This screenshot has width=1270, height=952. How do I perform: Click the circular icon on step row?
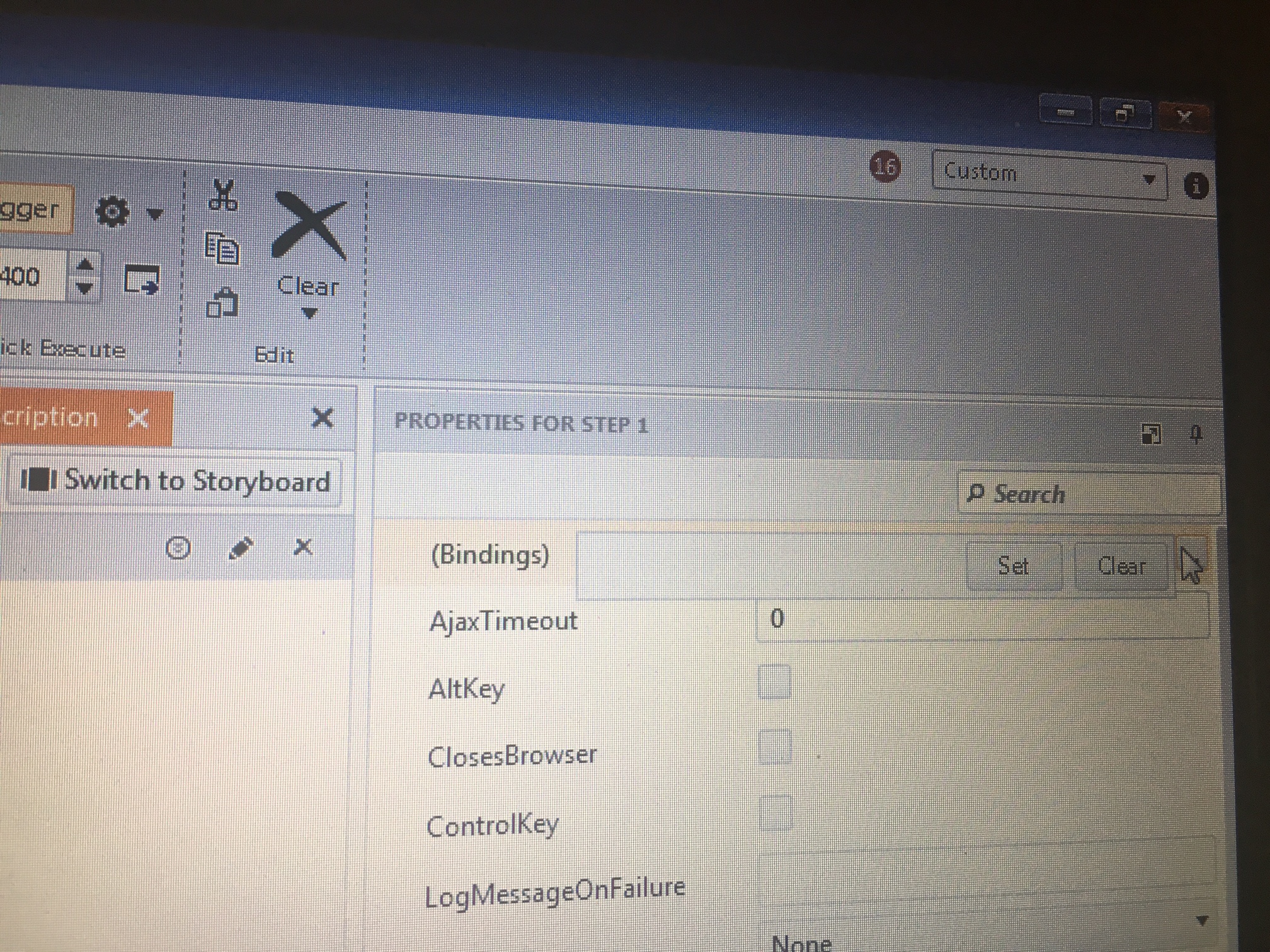[x=178, y=548]
